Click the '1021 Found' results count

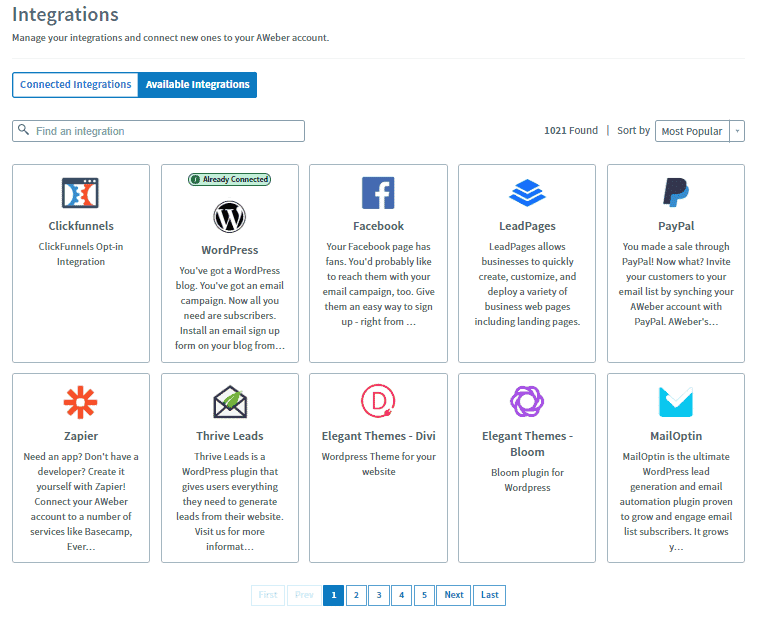pyautogui.click(x=571, y=131)
